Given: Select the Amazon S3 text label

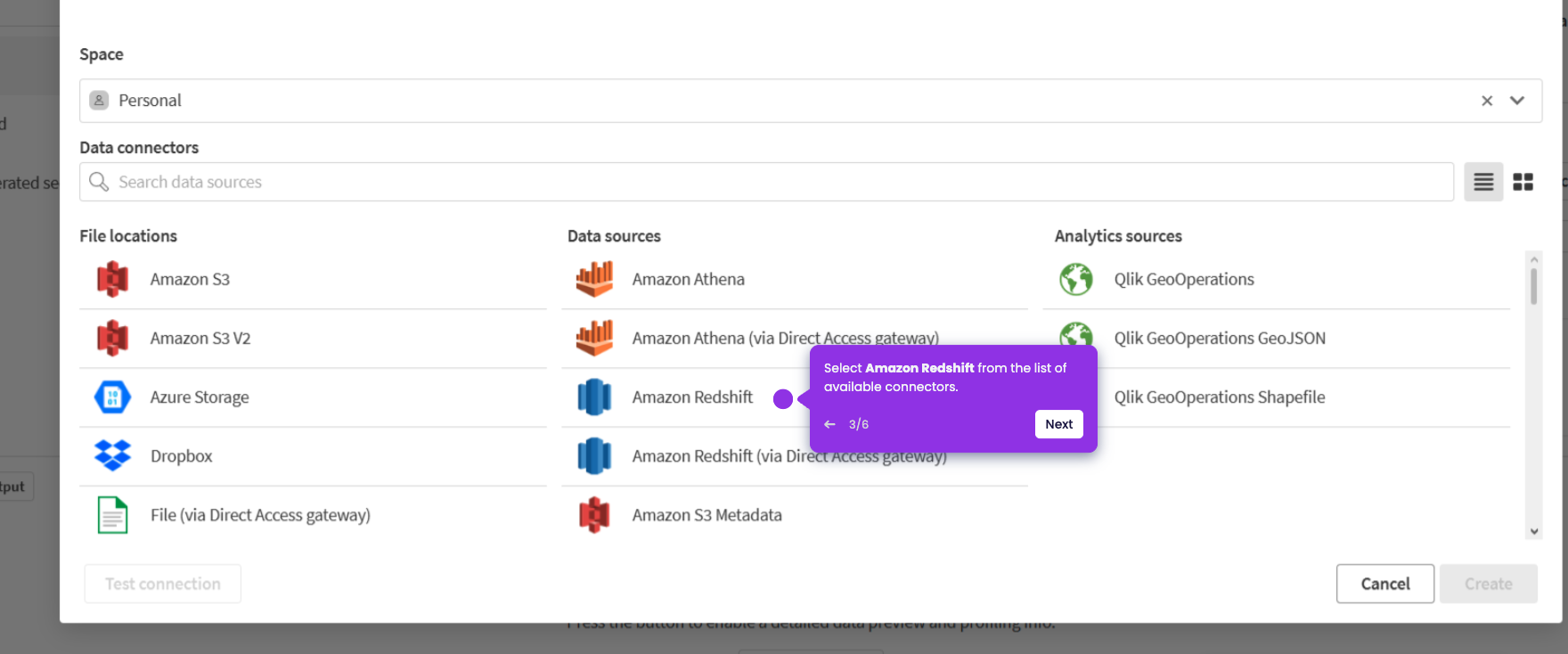Looking at the screenshot, I should [x=190, y=279].
